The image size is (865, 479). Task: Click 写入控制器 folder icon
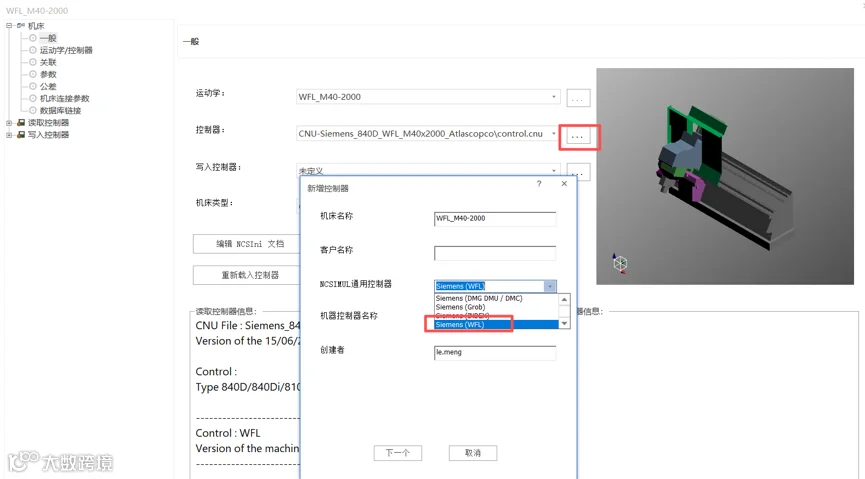(21, 135)
